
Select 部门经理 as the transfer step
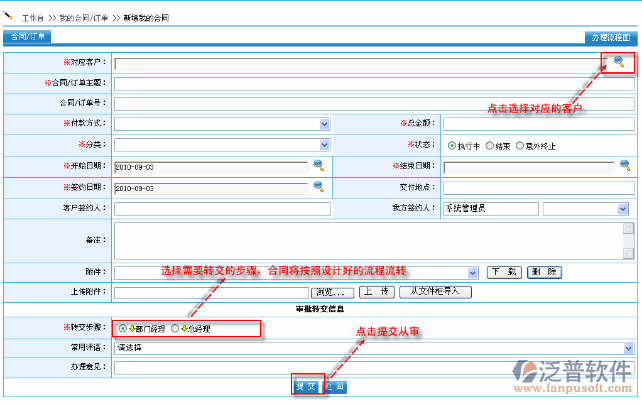[123, 327]
